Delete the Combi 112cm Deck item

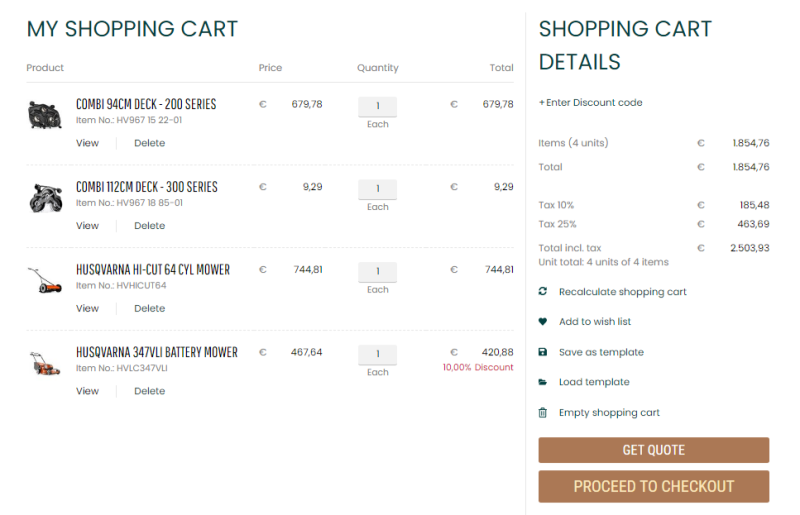(x=149, y=226)
